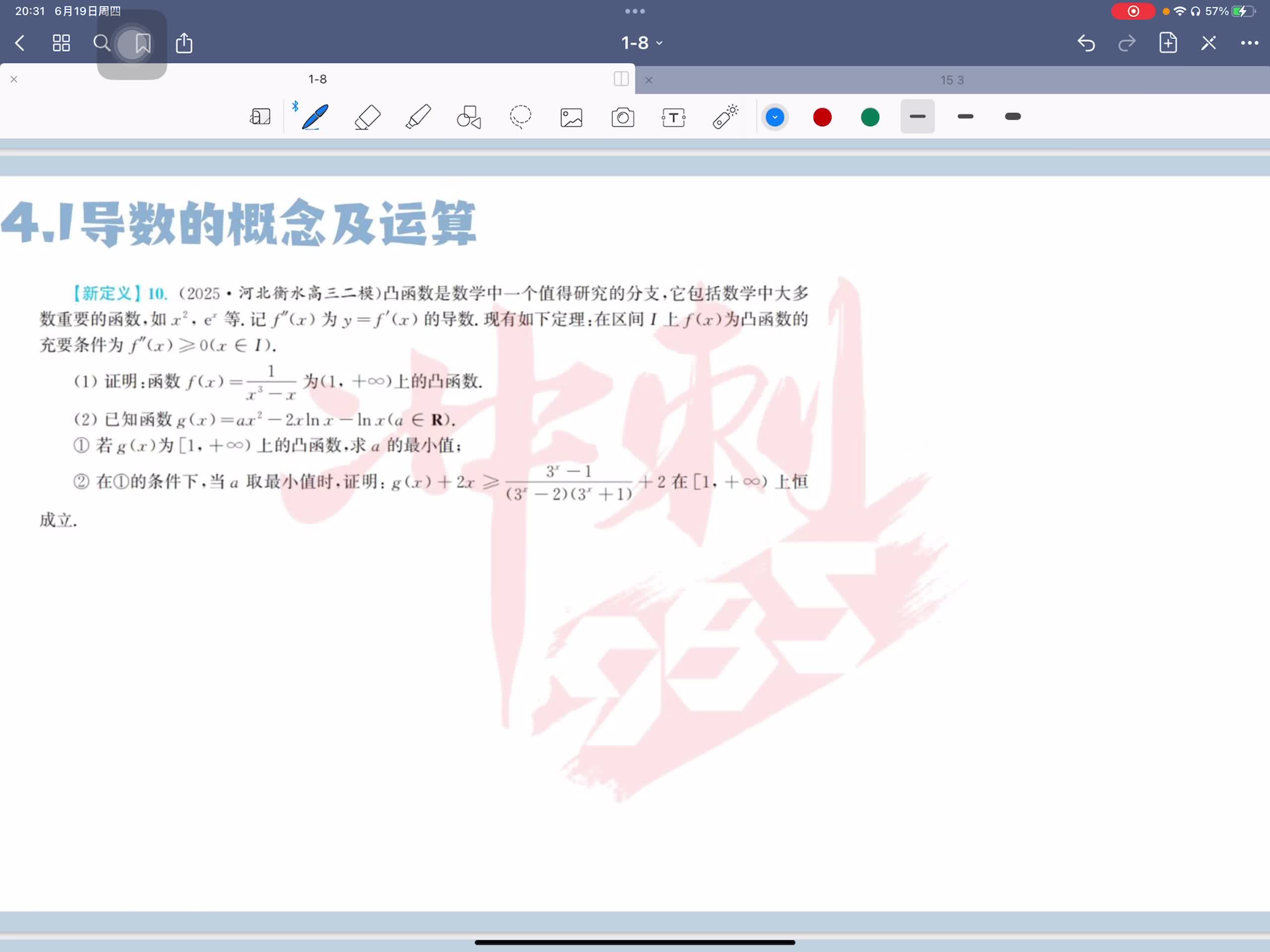Expand the blue color swatch options
Viewport: 1270px width, 952px height.
[774, 117]
